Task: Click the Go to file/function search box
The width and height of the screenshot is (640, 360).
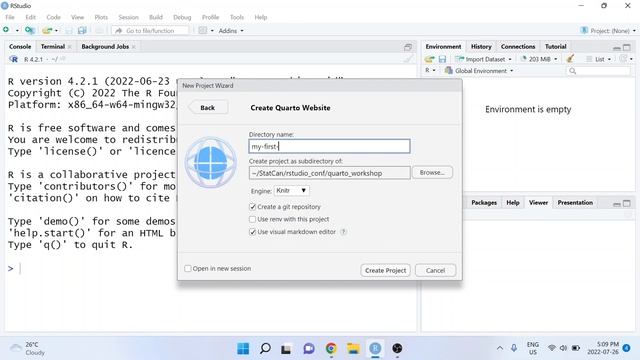Action: (x=150, y=31)
